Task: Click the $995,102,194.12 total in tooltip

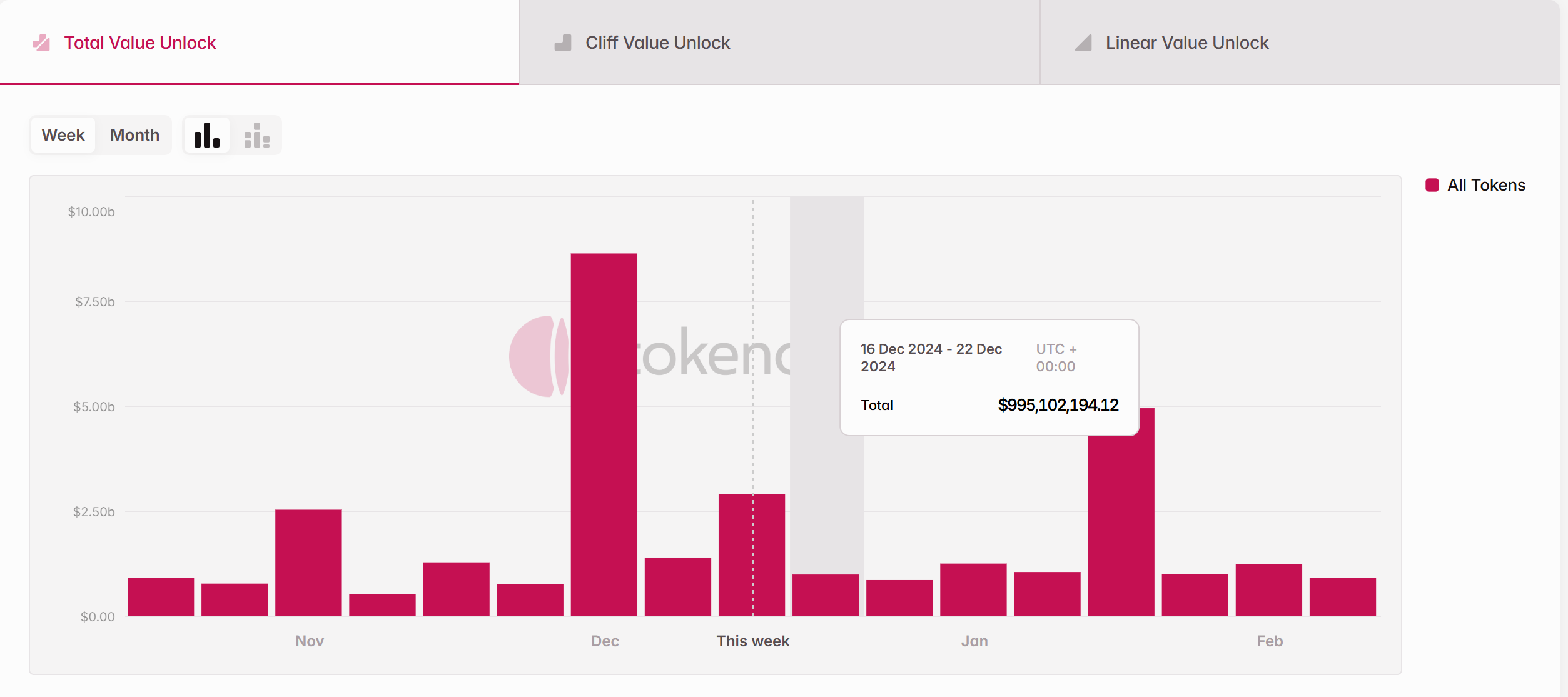Action: pyautogui.click(x=1058, y=405)
